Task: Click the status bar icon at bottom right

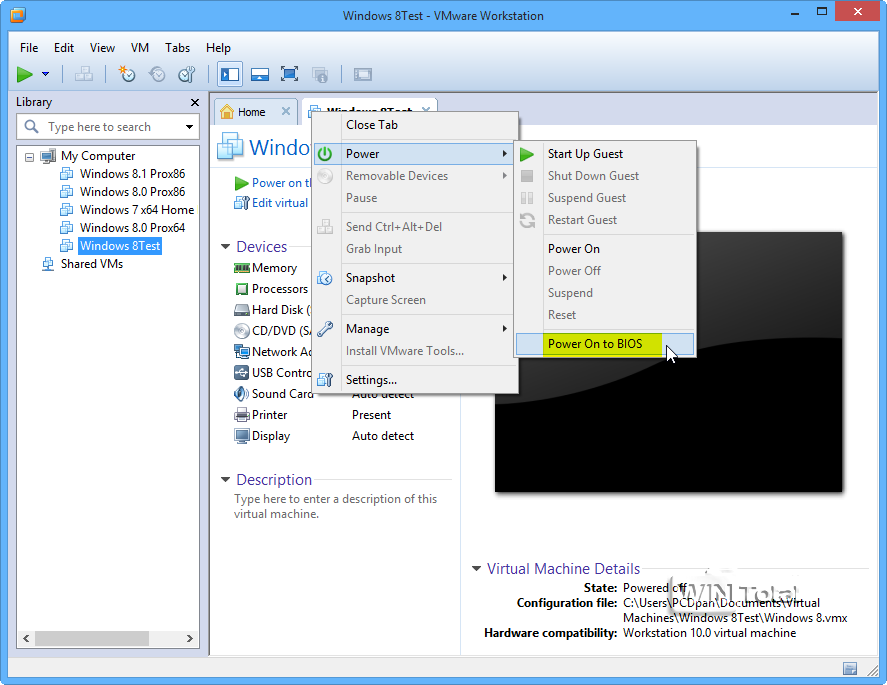Action: pyautogui.click(x=850, y=668)
